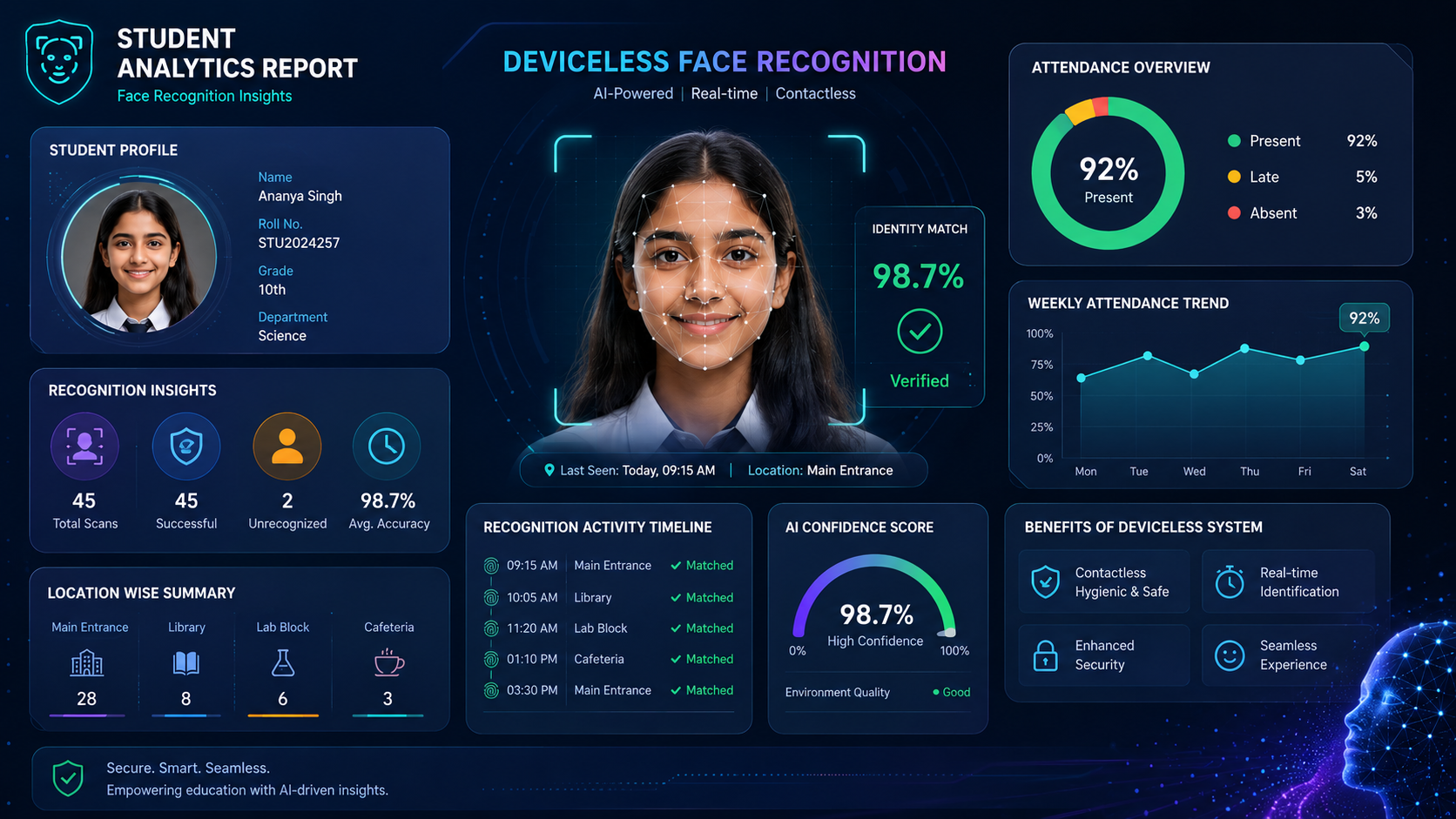This screenshot has width=1456, height=819.
Task: Click the Lab Block flask icon
Action: pyautogui.click(x=283, y=663)
